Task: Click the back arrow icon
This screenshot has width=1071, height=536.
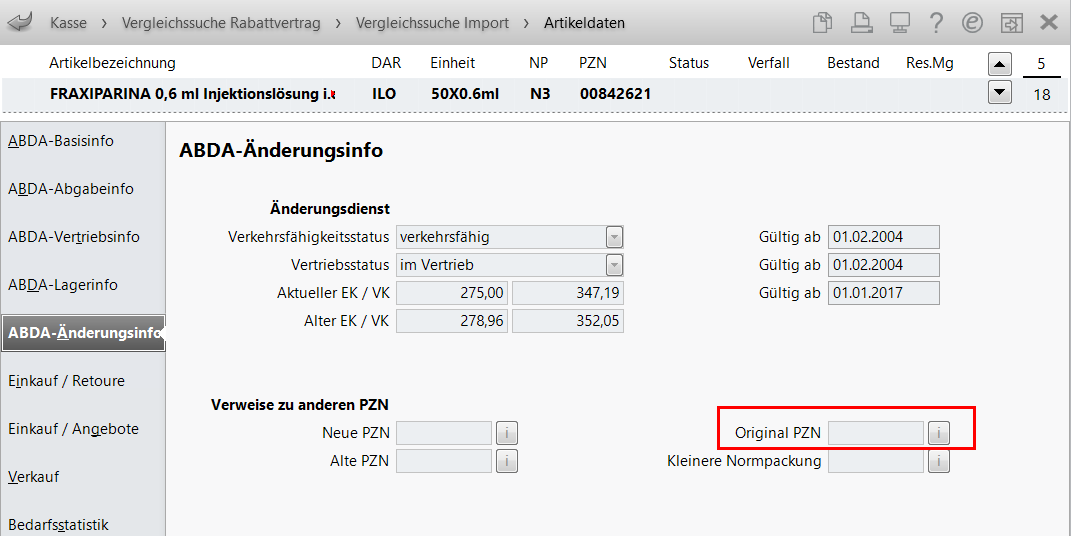Action: tap(20, 21)
